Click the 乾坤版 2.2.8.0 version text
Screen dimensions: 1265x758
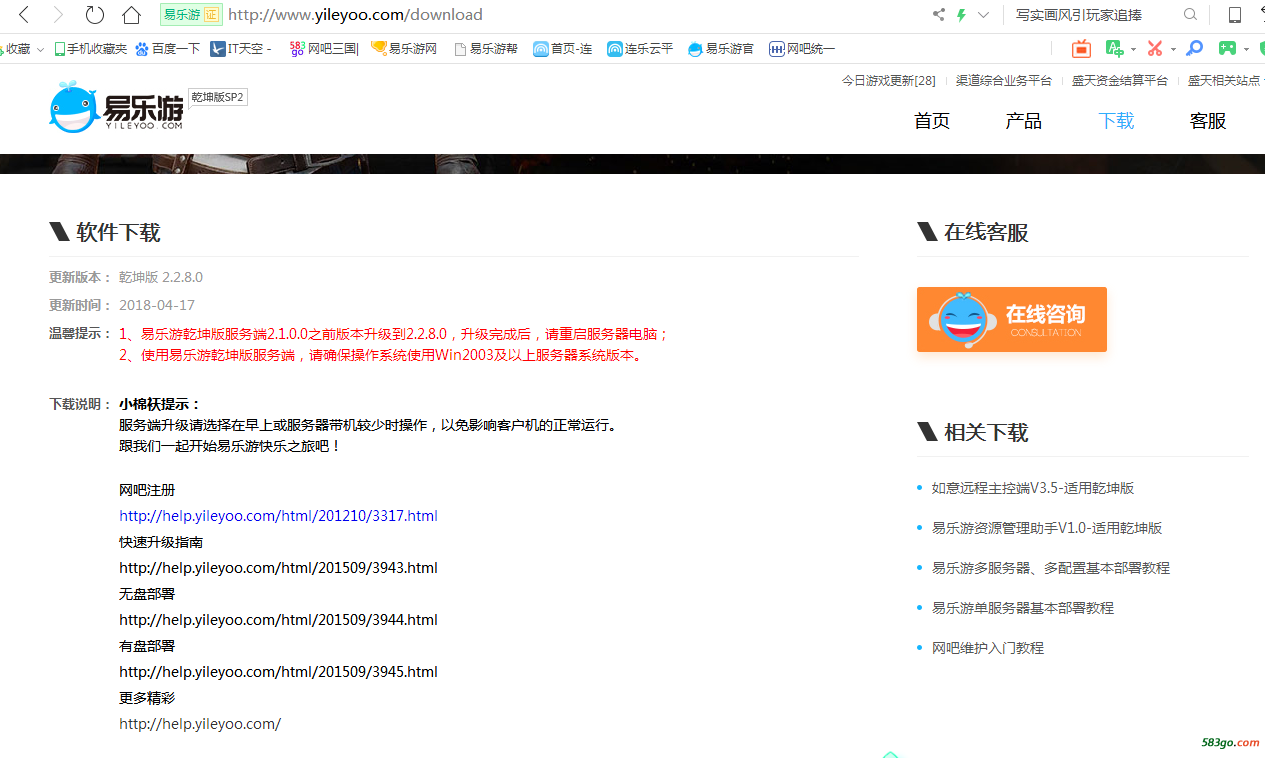[161, 277]
